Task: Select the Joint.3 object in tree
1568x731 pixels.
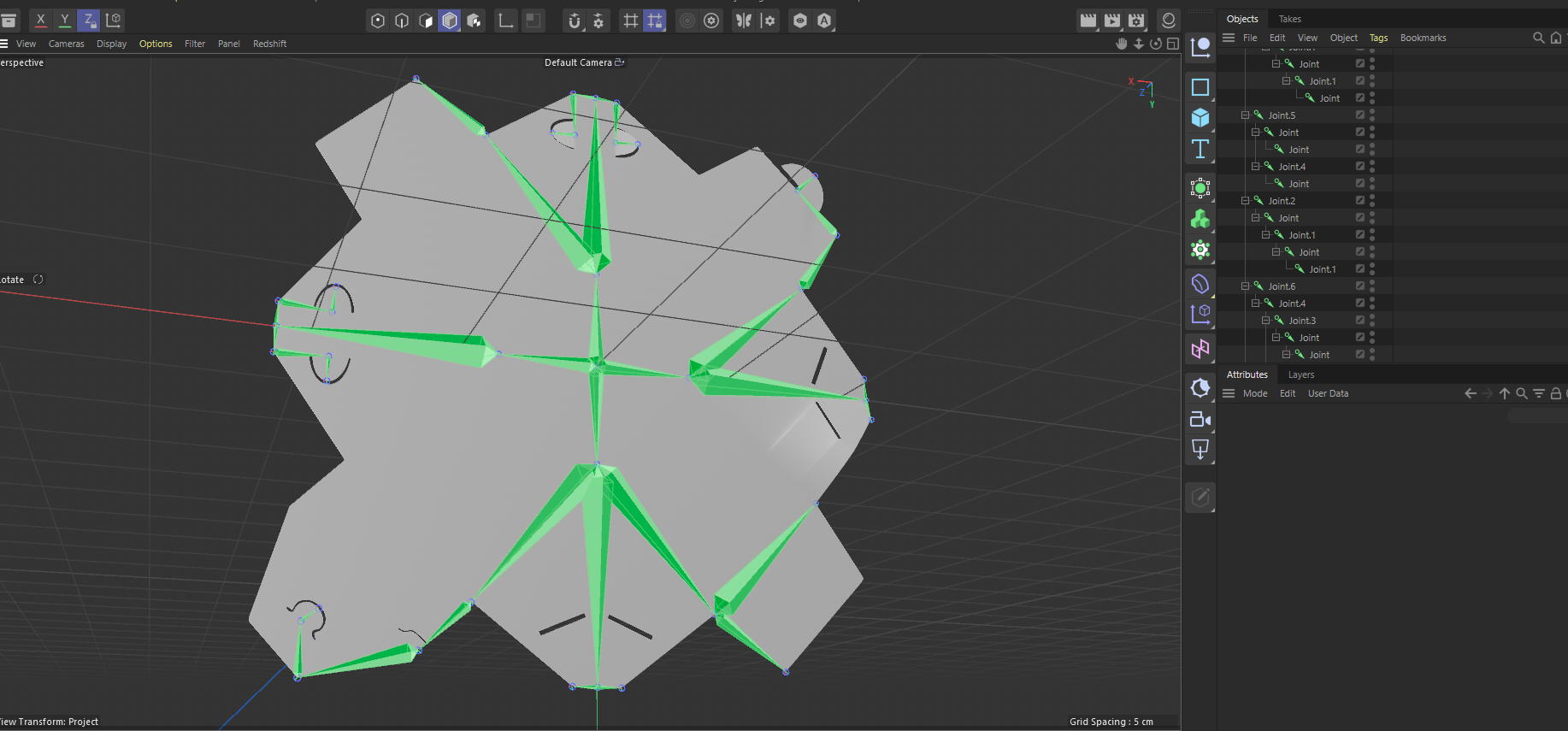Action: click(x=1302, y=321)
